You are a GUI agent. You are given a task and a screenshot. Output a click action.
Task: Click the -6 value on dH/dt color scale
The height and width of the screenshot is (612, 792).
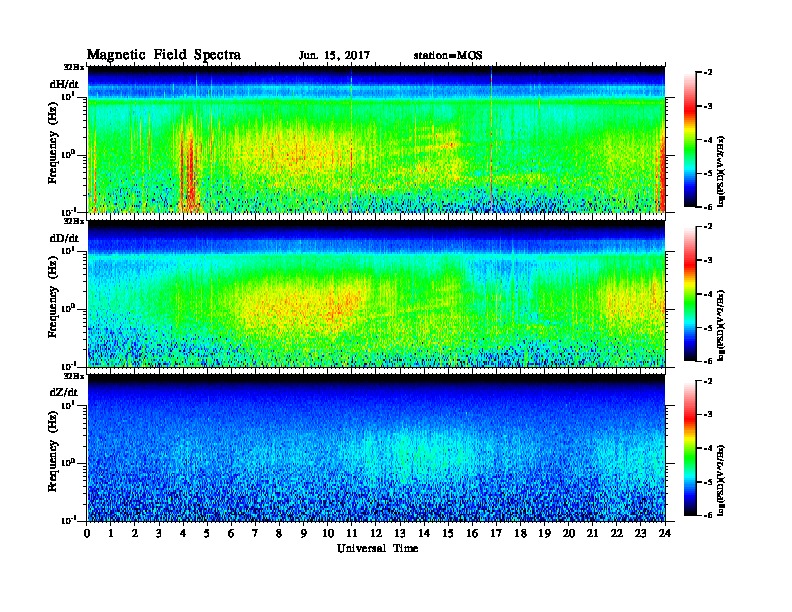click(709, 207)
